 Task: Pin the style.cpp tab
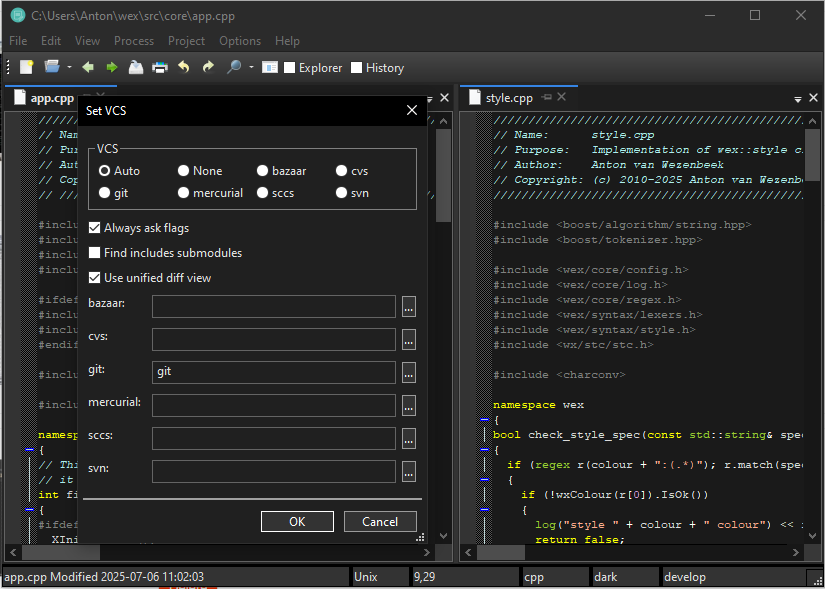click(x=546, y=97)
